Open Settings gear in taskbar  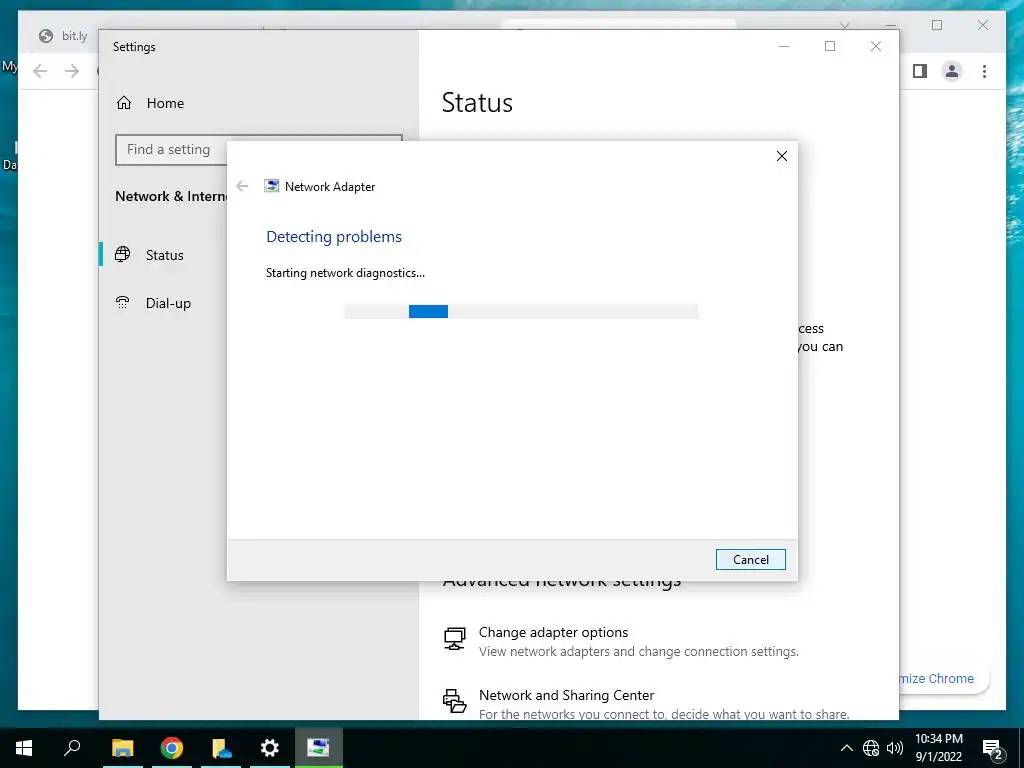[270, 748]
